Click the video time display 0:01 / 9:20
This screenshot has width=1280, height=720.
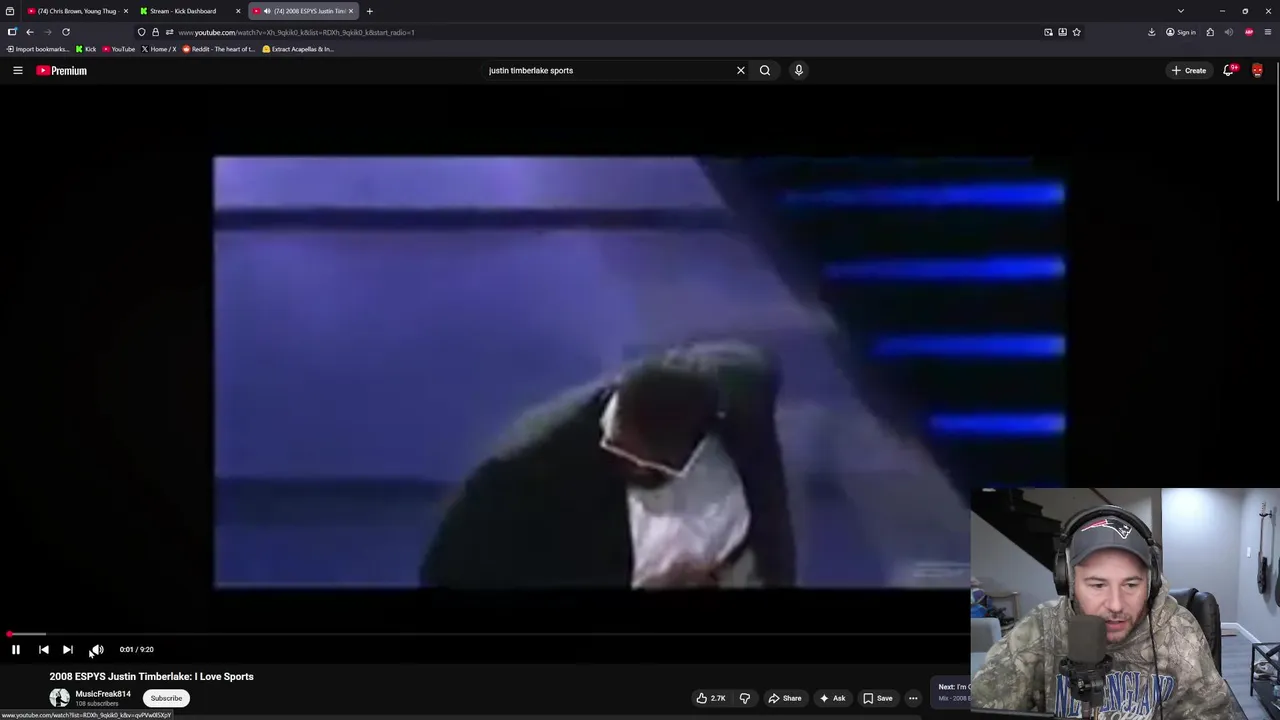coord(136,649)
